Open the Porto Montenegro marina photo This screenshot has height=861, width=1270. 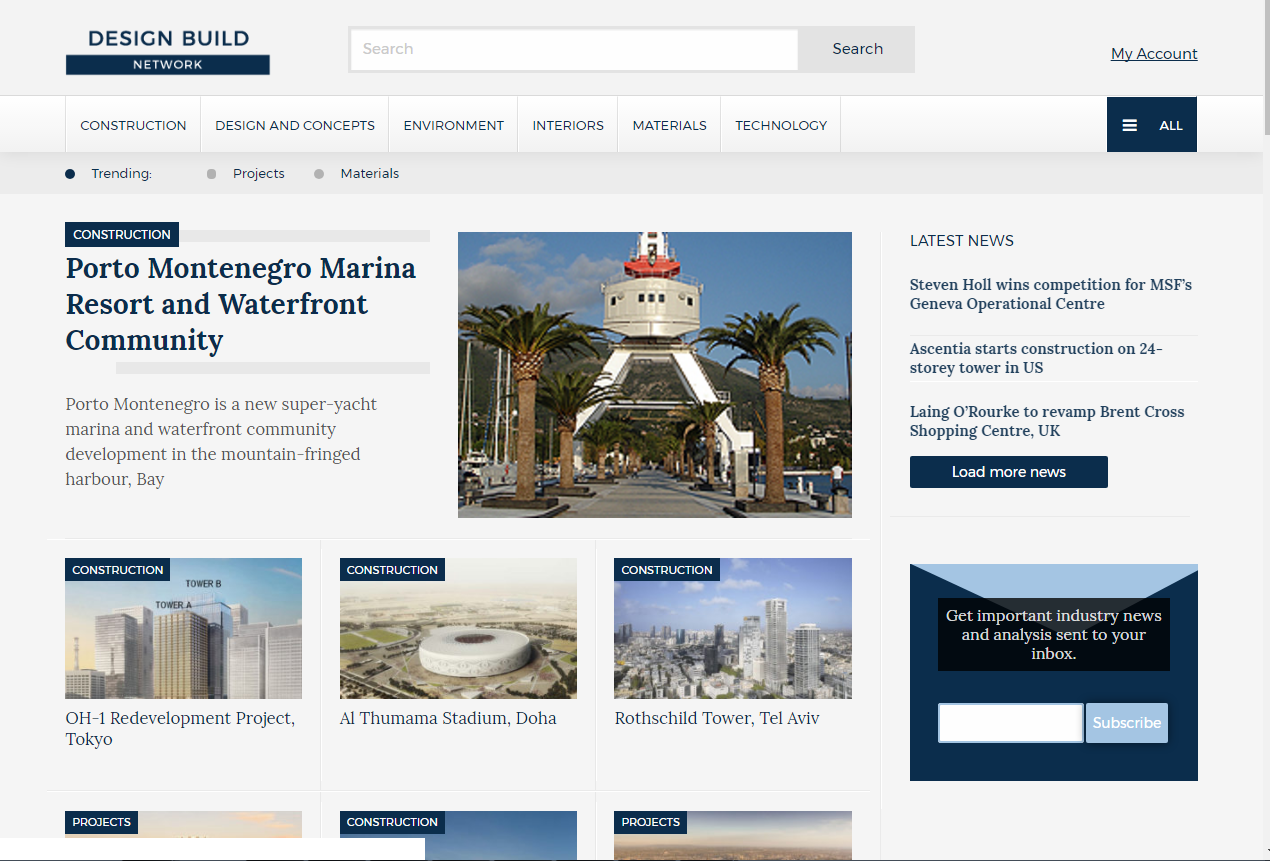pyautogui.click(x=654, y=375)
